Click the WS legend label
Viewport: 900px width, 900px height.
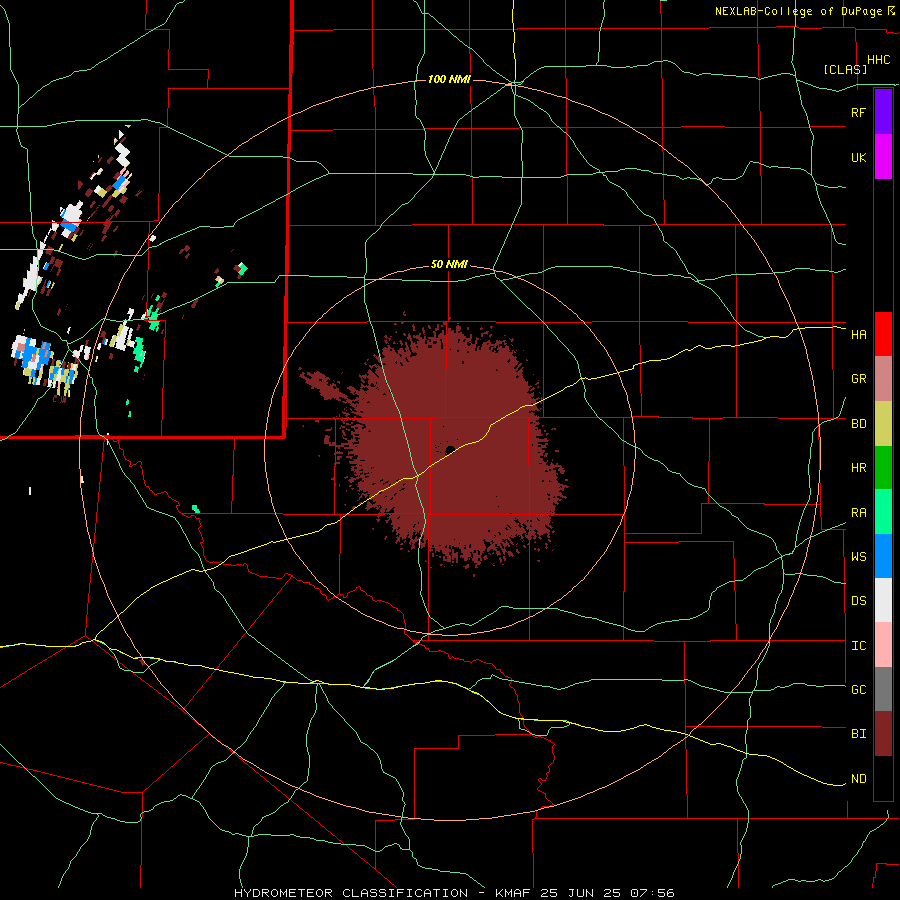coord(858,556)
